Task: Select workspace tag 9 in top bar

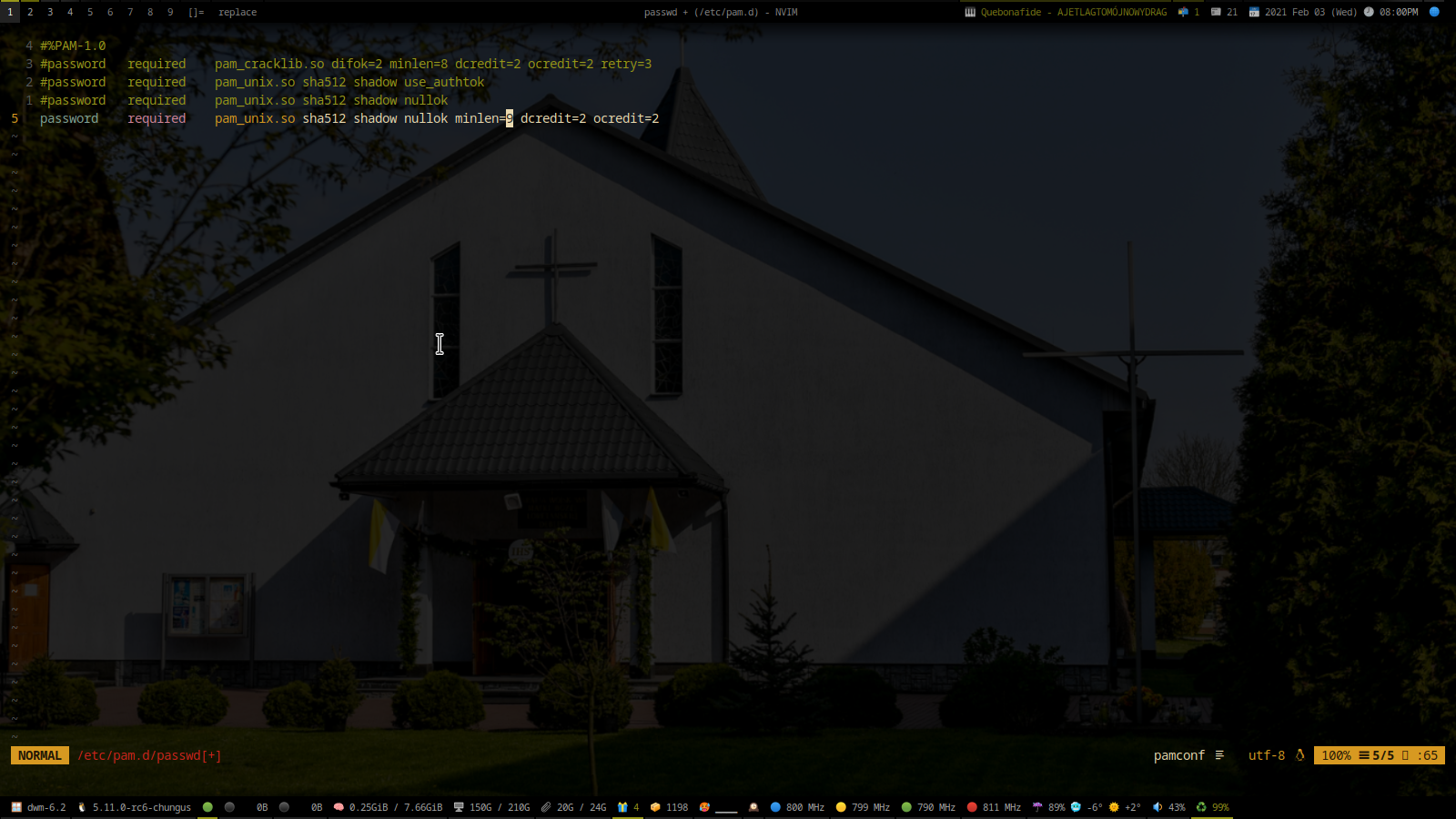Action: click(170, 12)
